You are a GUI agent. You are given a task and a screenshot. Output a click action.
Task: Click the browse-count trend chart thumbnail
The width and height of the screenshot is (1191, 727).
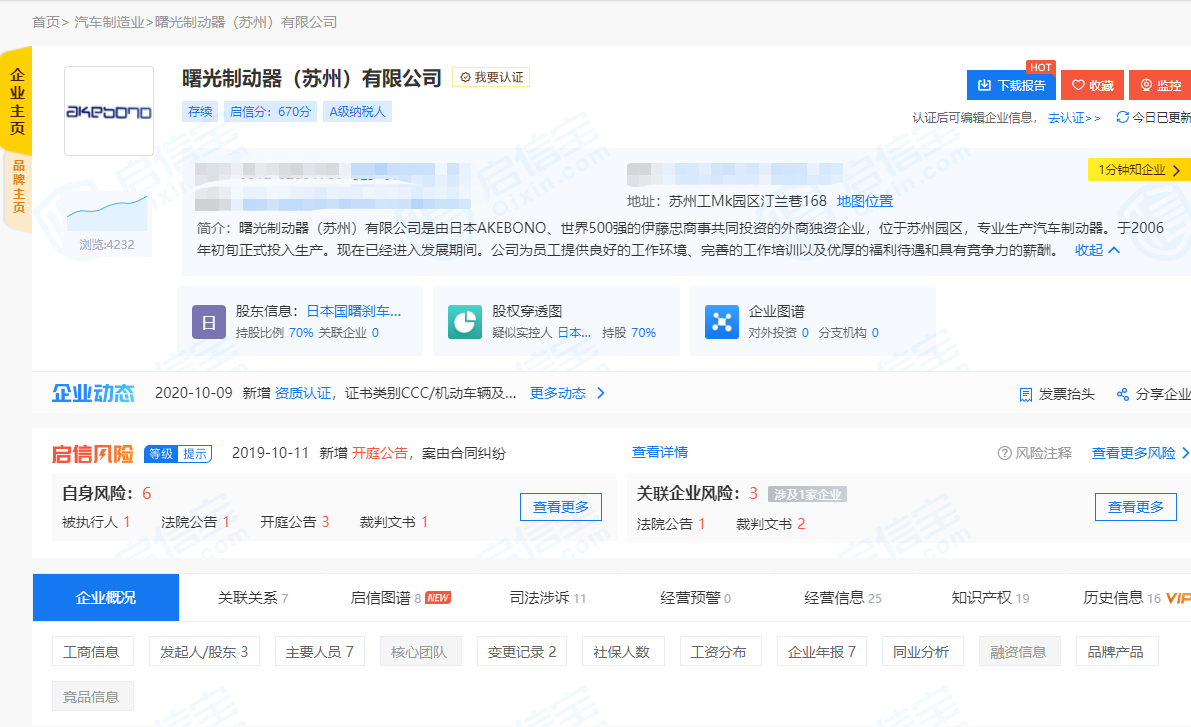click(107, 213)
